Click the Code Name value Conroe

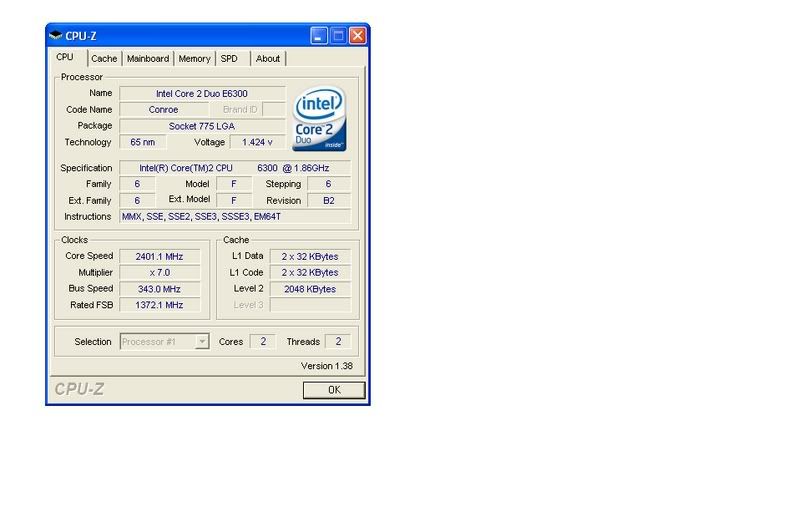pyautogui.click(x=164, y=110)
